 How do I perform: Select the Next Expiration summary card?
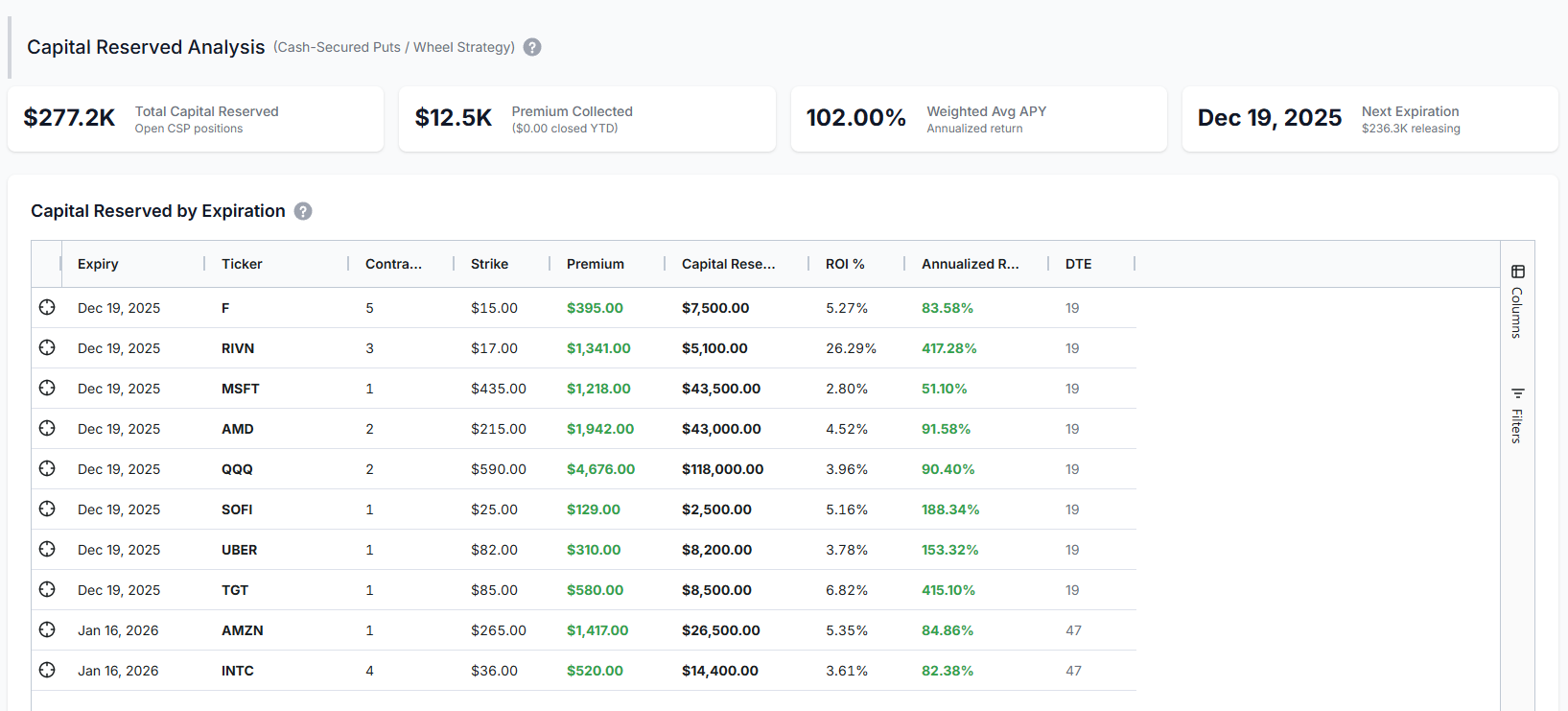click(1369, 119)
